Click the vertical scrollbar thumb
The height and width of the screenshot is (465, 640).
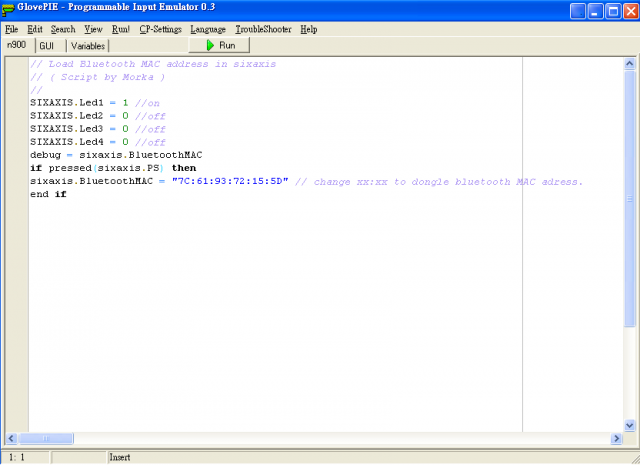(x=629, y=198)
